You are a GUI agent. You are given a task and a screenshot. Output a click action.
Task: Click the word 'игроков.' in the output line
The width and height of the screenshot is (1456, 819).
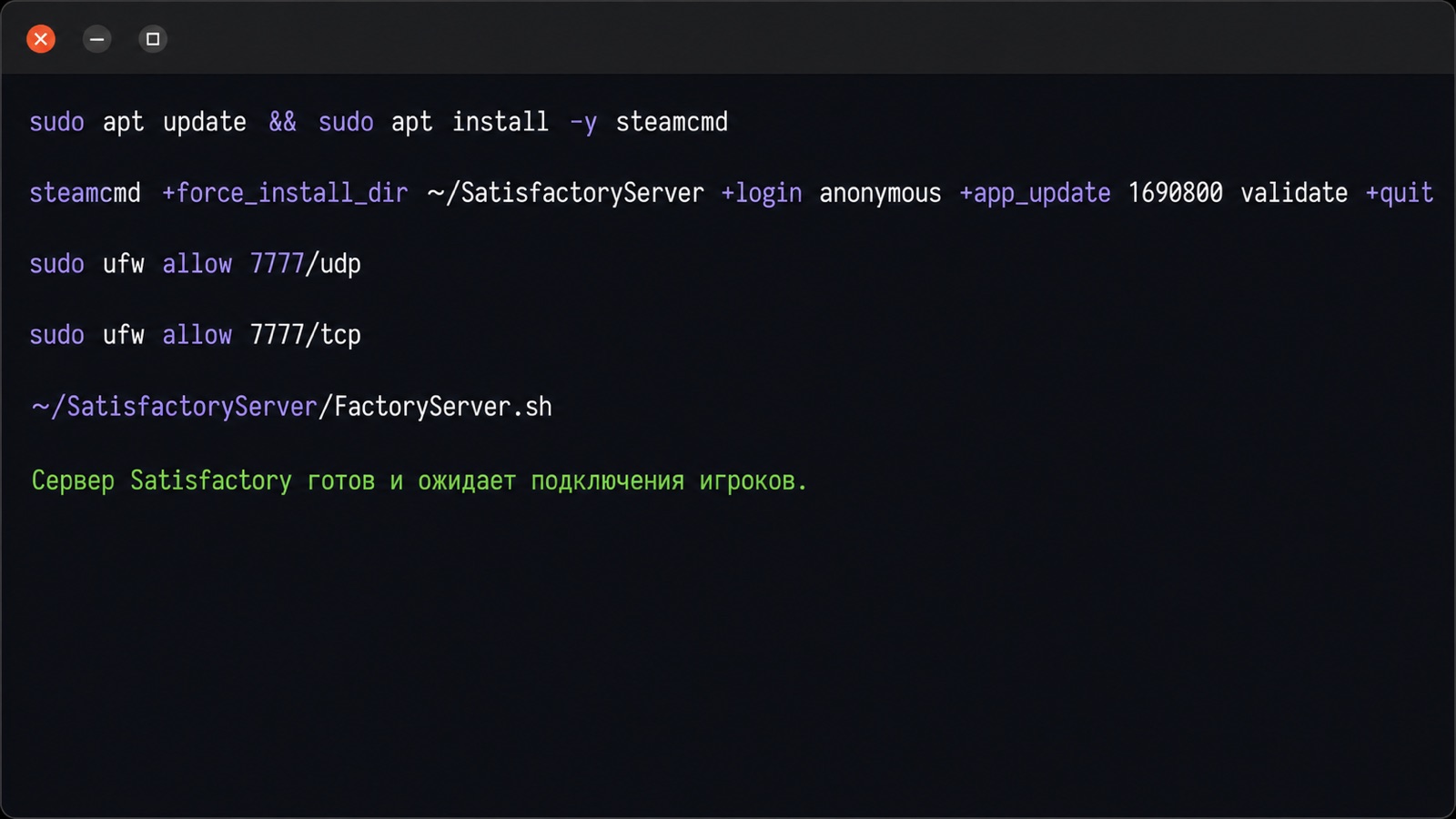(x=753, y=480)
